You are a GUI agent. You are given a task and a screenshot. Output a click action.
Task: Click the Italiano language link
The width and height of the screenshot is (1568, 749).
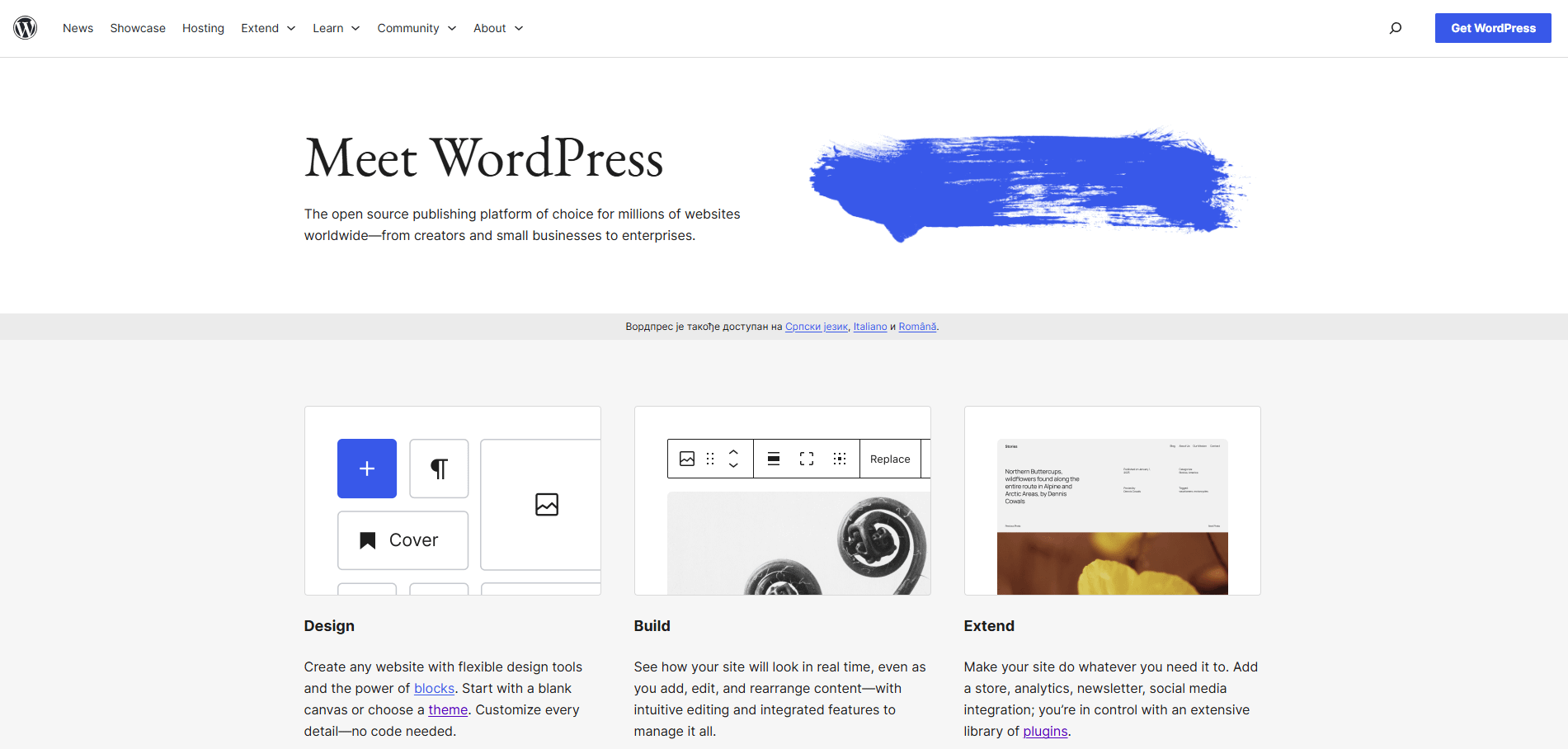(869, 327)
